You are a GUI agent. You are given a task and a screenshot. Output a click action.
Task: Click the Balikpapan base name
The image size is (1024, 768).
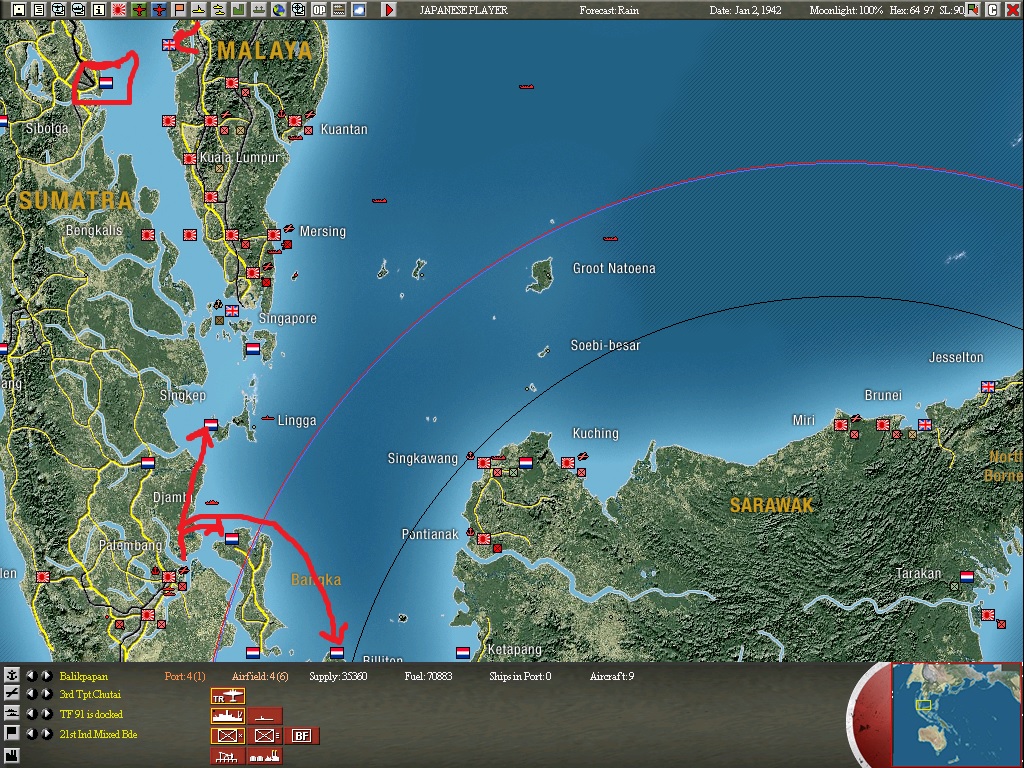click(84, 677)
